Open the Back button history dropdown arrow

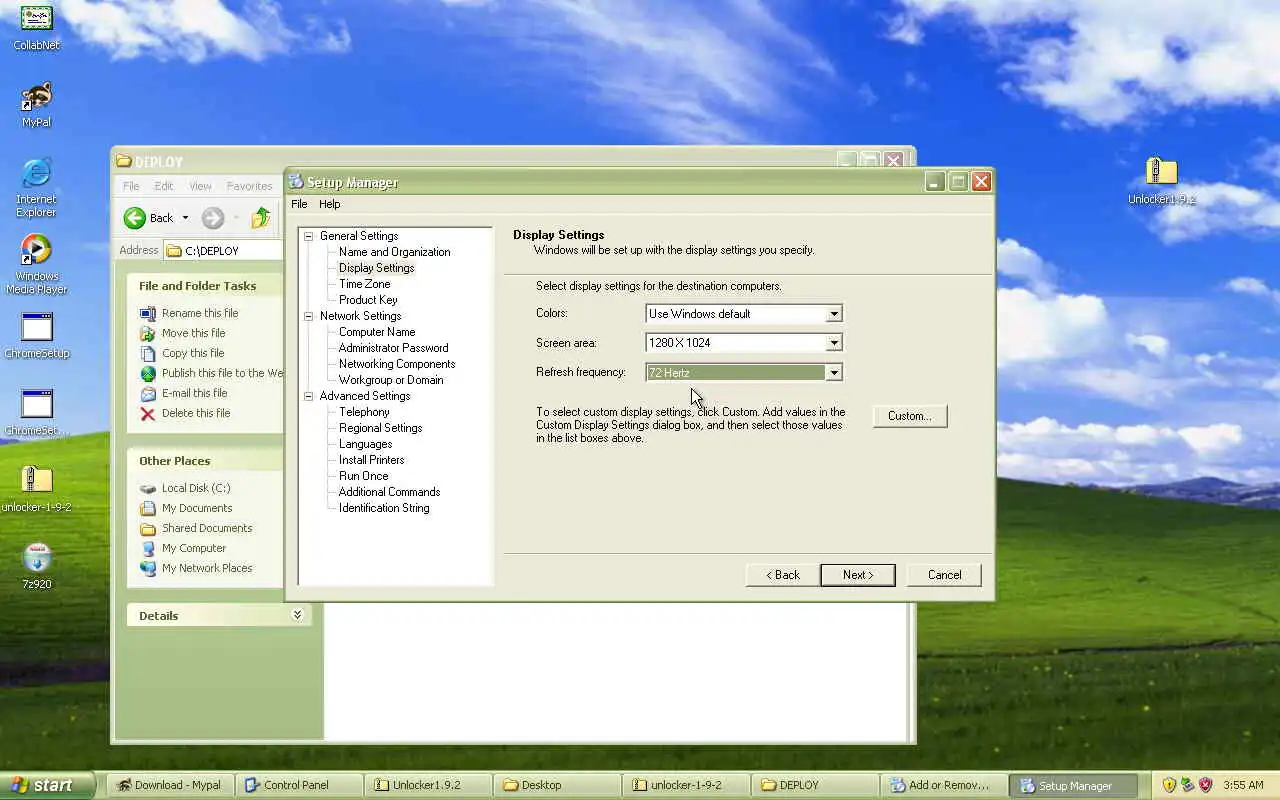pyautogui.click(x=185, y=218)
